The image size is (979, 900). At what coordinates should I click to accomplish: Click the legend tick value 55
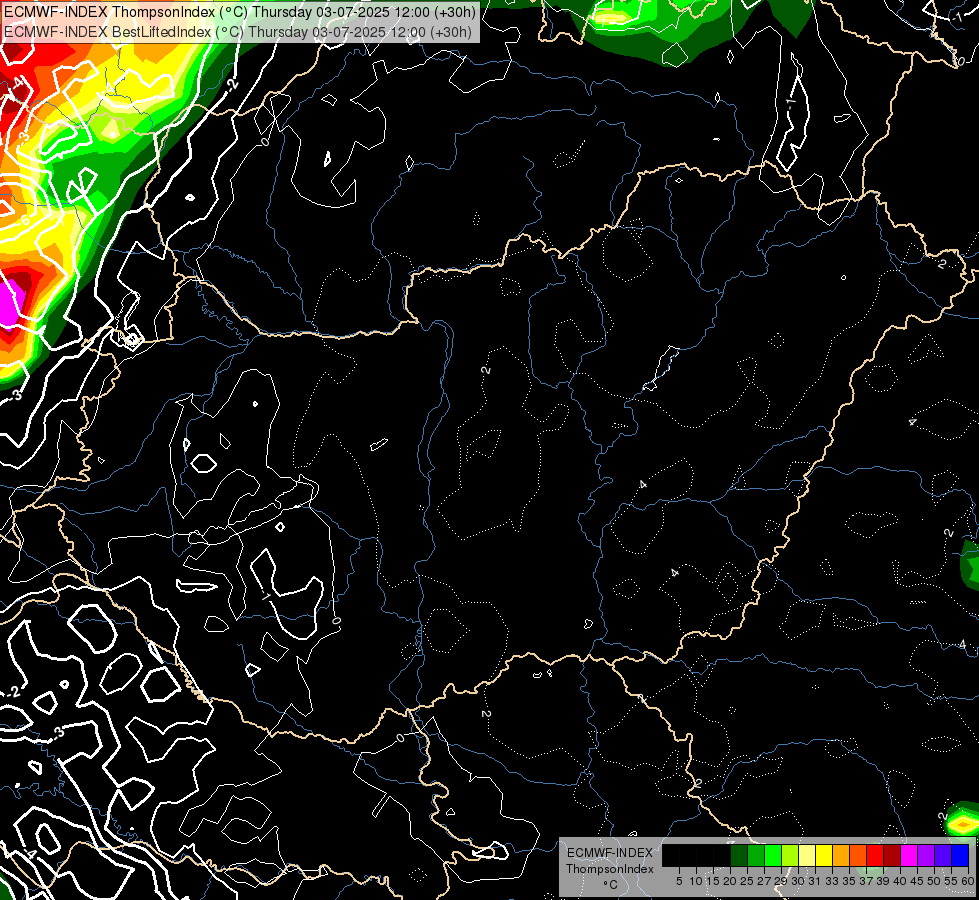951,881
